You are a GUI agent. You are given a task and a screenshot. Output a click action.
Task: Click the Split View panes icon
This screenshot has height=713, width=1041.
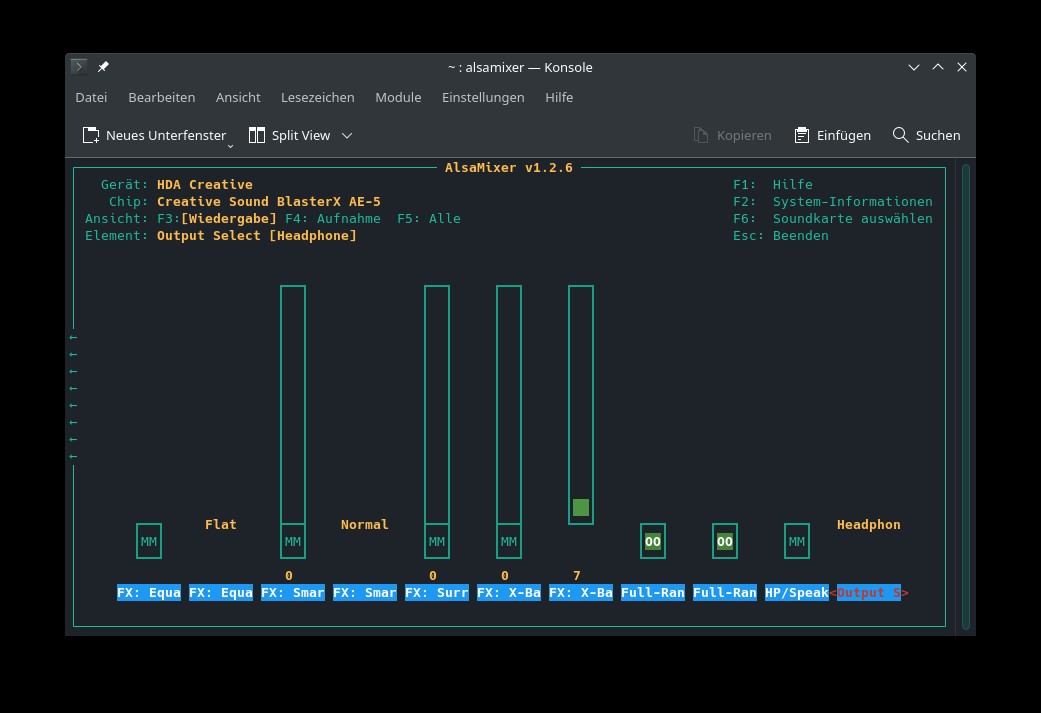pos(257,135)
